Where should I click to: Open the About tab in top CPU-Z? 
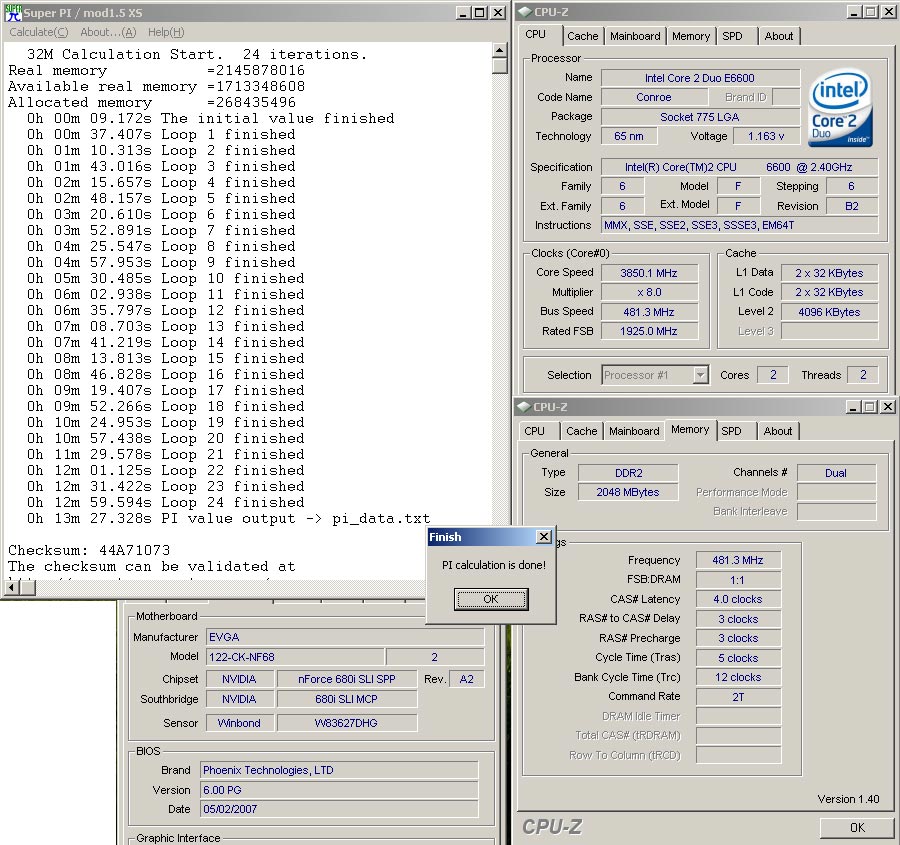click(778, 36)
